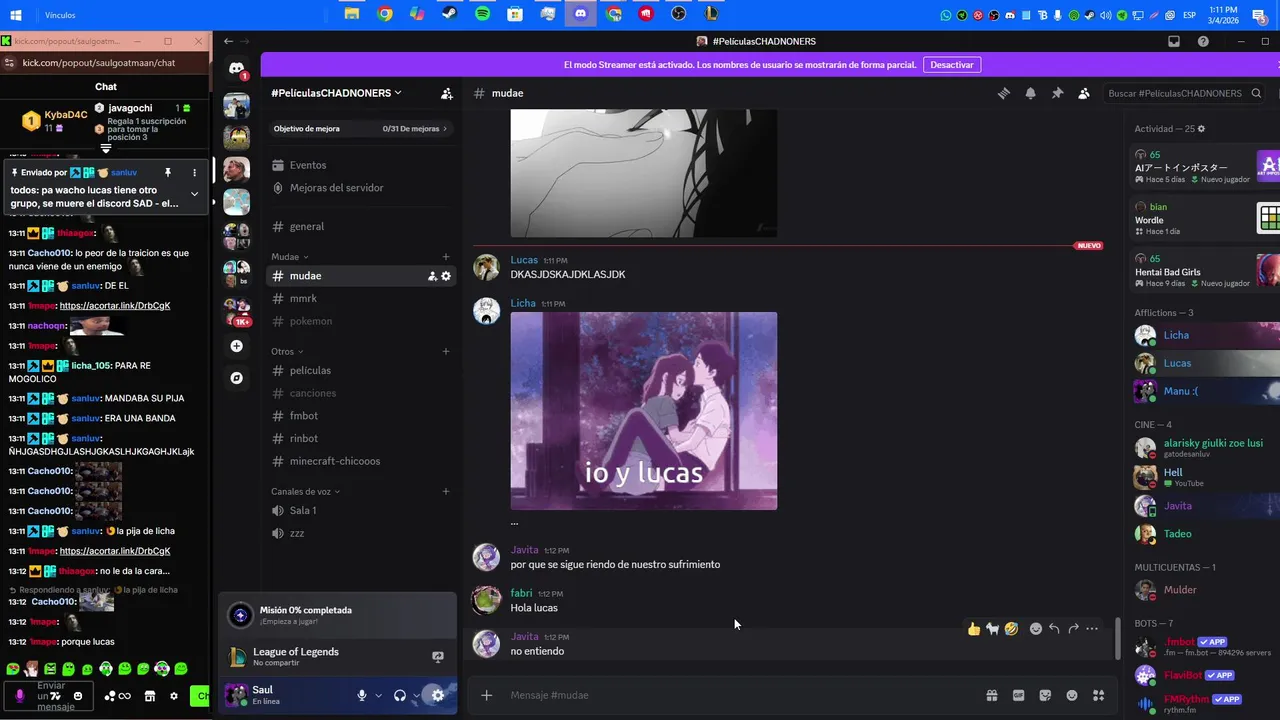1280x720 pixels.
Task: Open sticker picker in message bar
Action: click(x=1045, y=695)
